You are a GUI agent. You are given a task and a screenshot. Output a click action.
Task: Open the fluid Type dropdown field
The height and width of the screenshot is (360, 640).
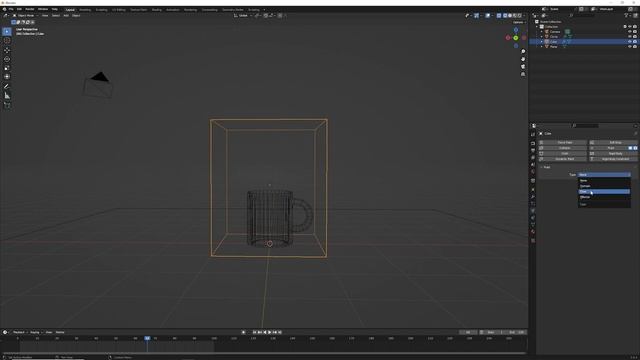point(604,175)
